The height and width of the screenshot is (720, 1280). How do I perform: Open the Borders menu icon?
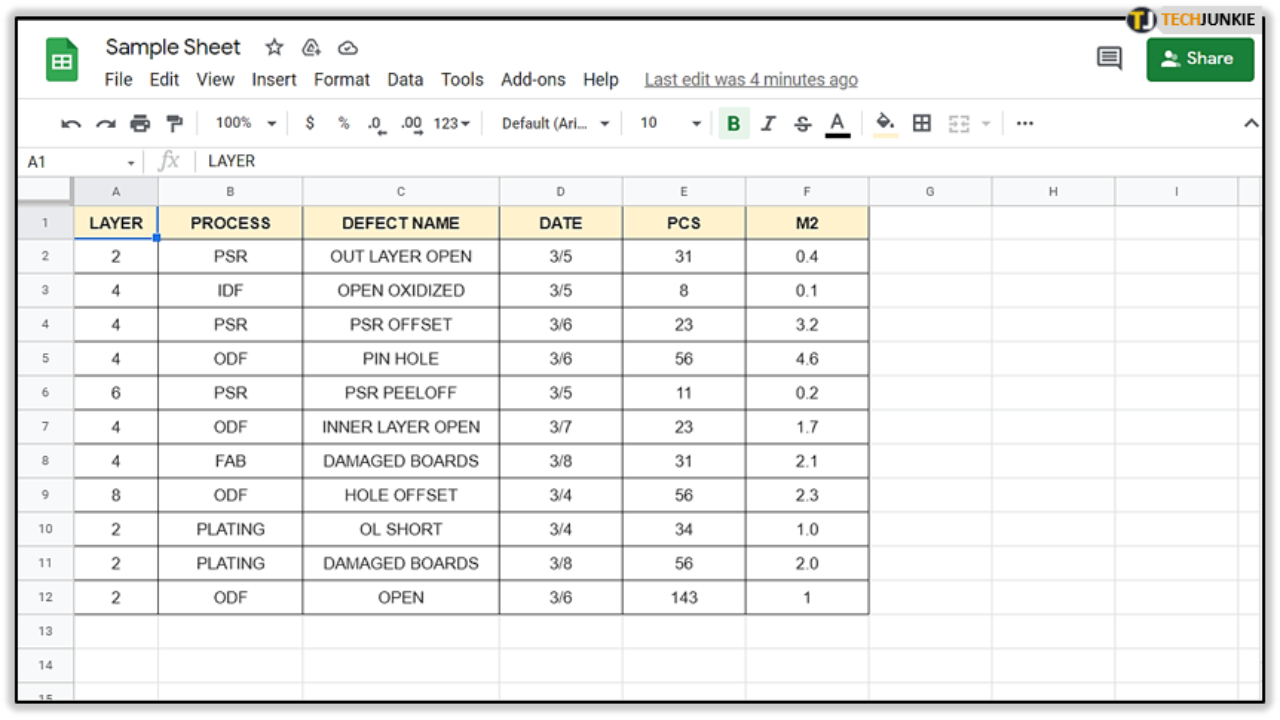[x=921, y=122]
